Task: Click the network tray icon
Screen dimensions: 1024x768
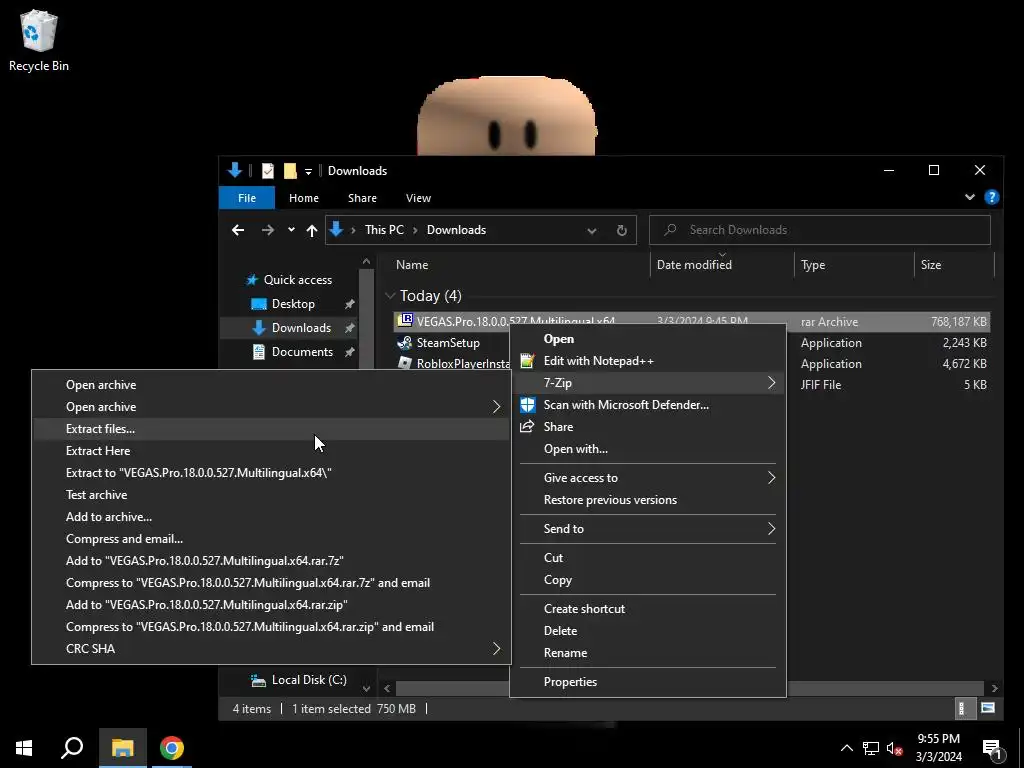Action: click(871, 748)
